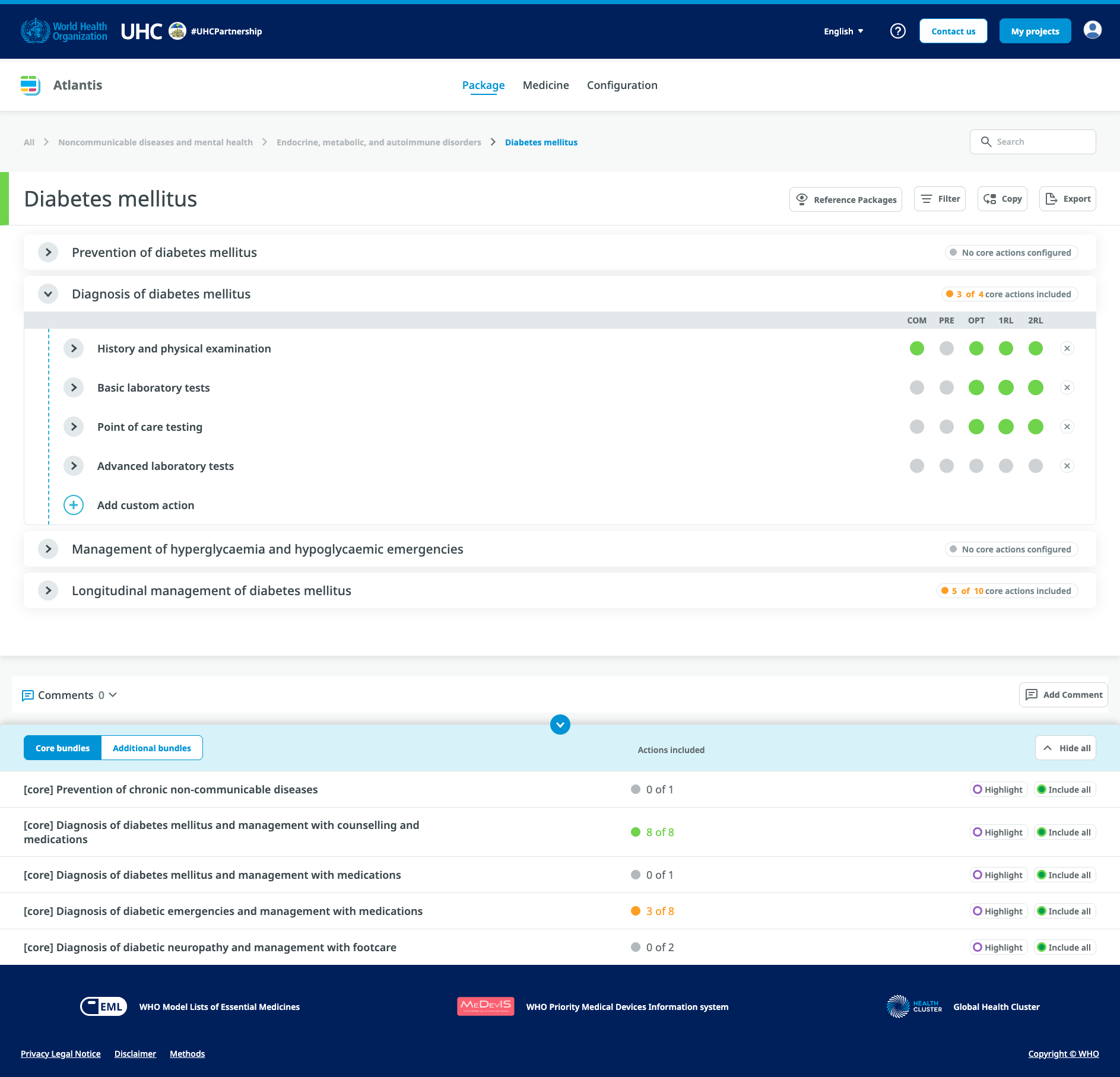The height and width of the screenshot is (1077, 1120).
Task: Switch to the Medicine tab
Action: [545, 85]
